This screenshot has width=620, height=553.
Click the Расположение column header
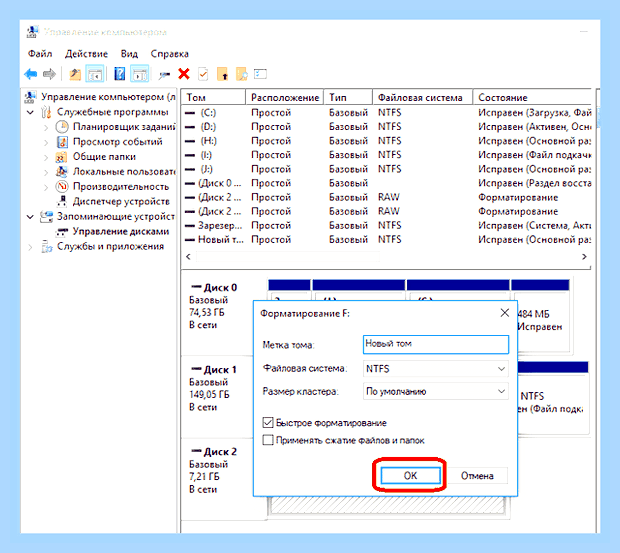coord(285,97)
